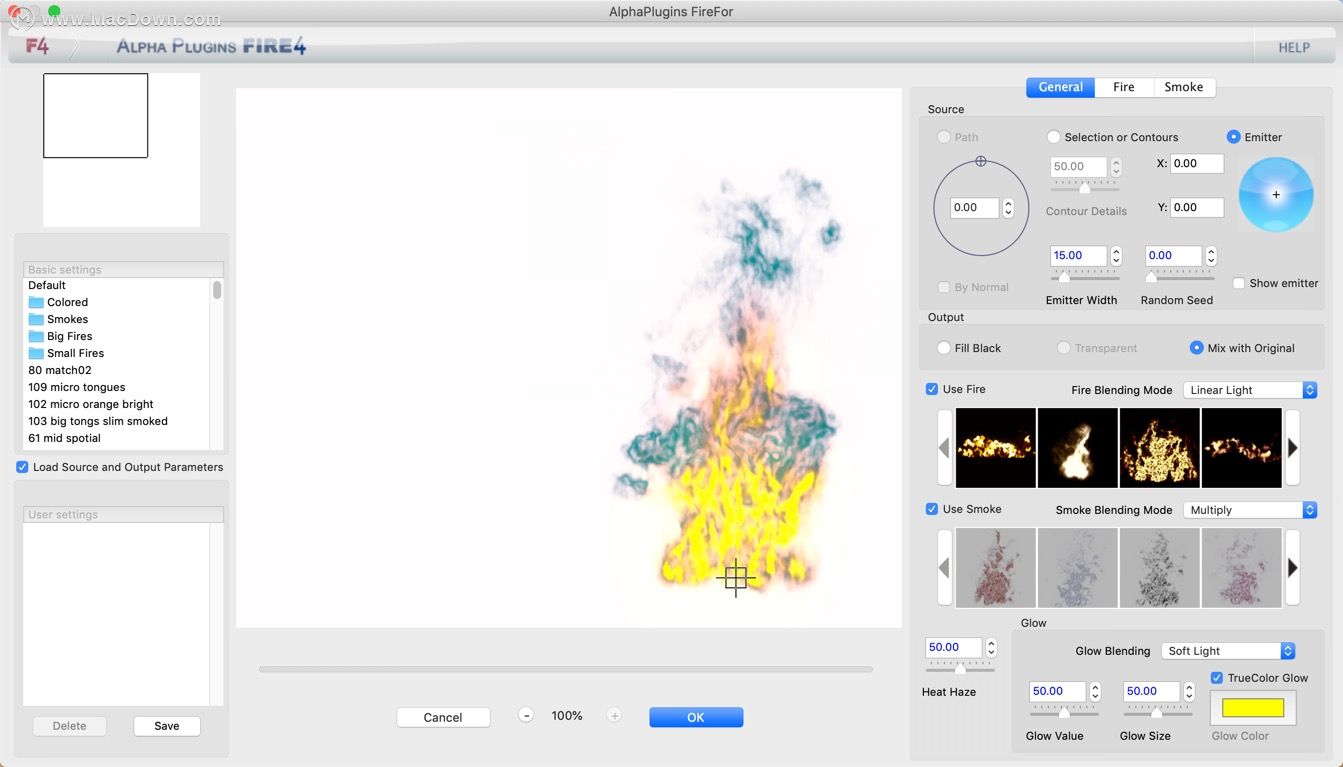
Task: Click the Heat Haze stepper arrows
Action: [991, 648]
